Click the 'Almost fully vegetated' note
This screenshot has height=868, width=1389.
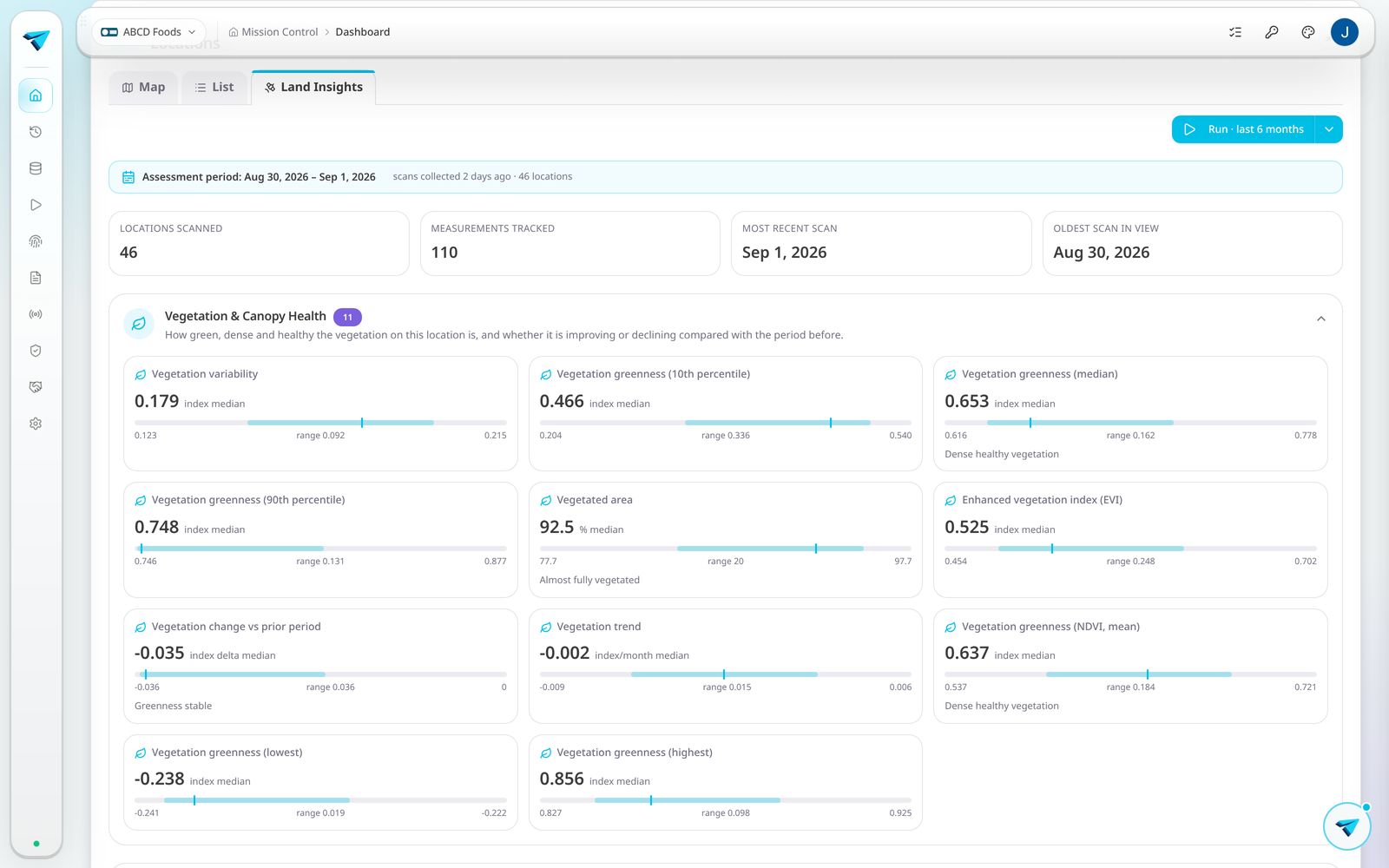click(589, 581)
